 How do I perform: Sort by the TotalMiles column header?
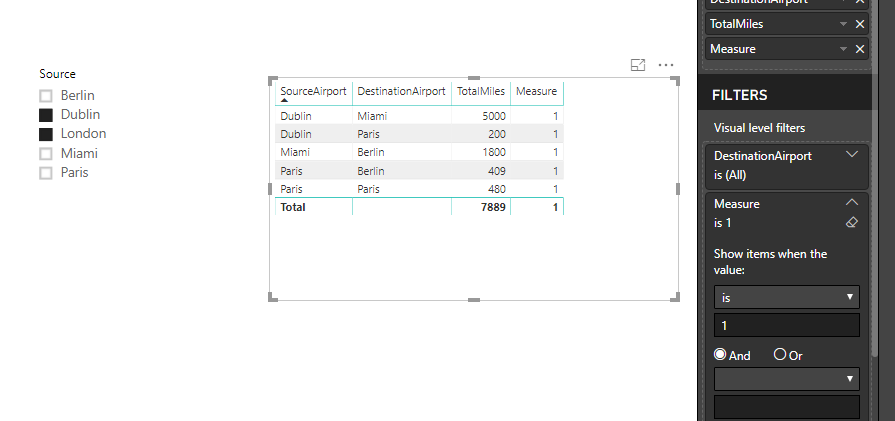point(481,91)
